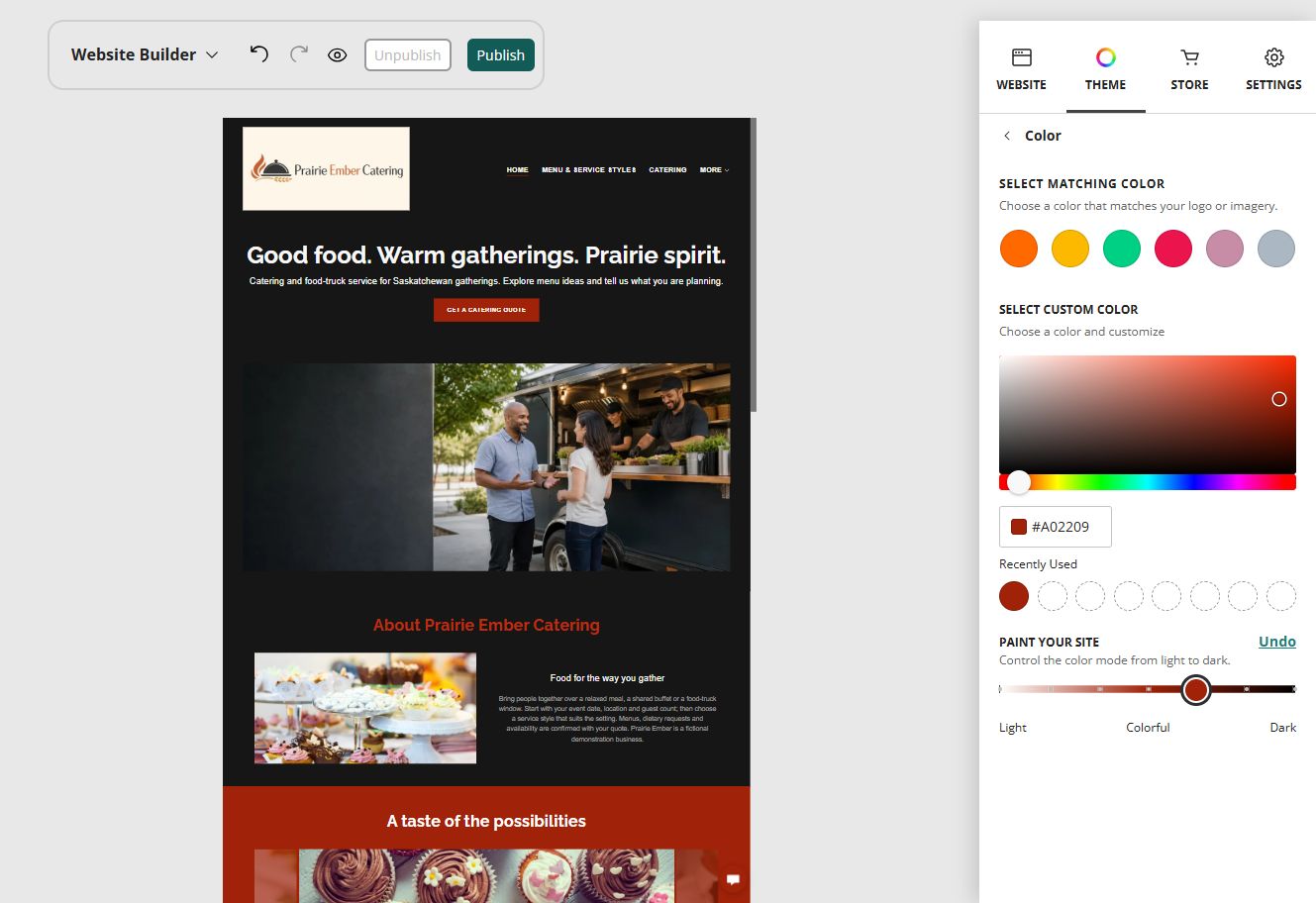Click the Colorful mode label
The width and height of the screenshot is (1316, 903).
click(1148, 728)
